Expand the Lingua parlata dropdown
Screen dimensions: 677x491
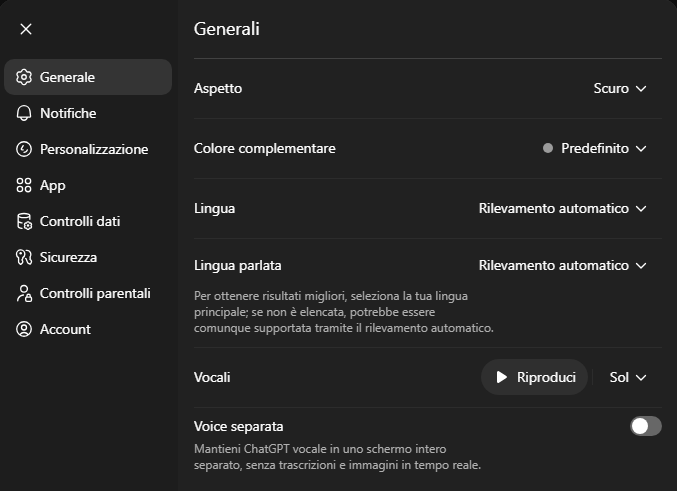[x=563, y=265]
